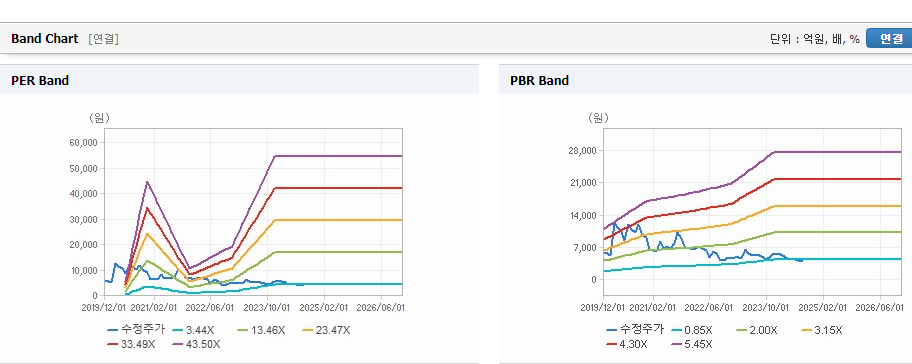Click the 21,000 label on PBR y-axis
The height and width of the screenshot is (364, 912).
pos(582,183)
